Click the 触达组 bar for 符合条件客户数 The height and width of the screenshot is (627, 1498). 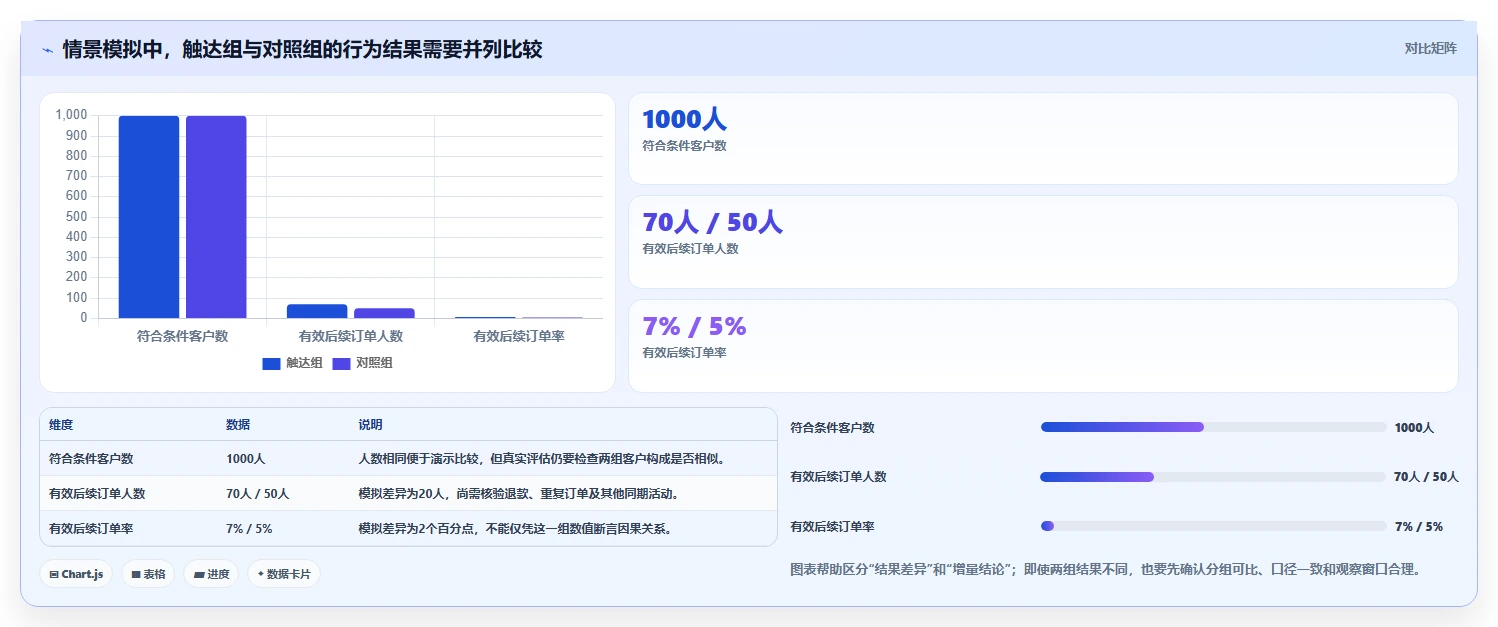(x=149, y=217)
